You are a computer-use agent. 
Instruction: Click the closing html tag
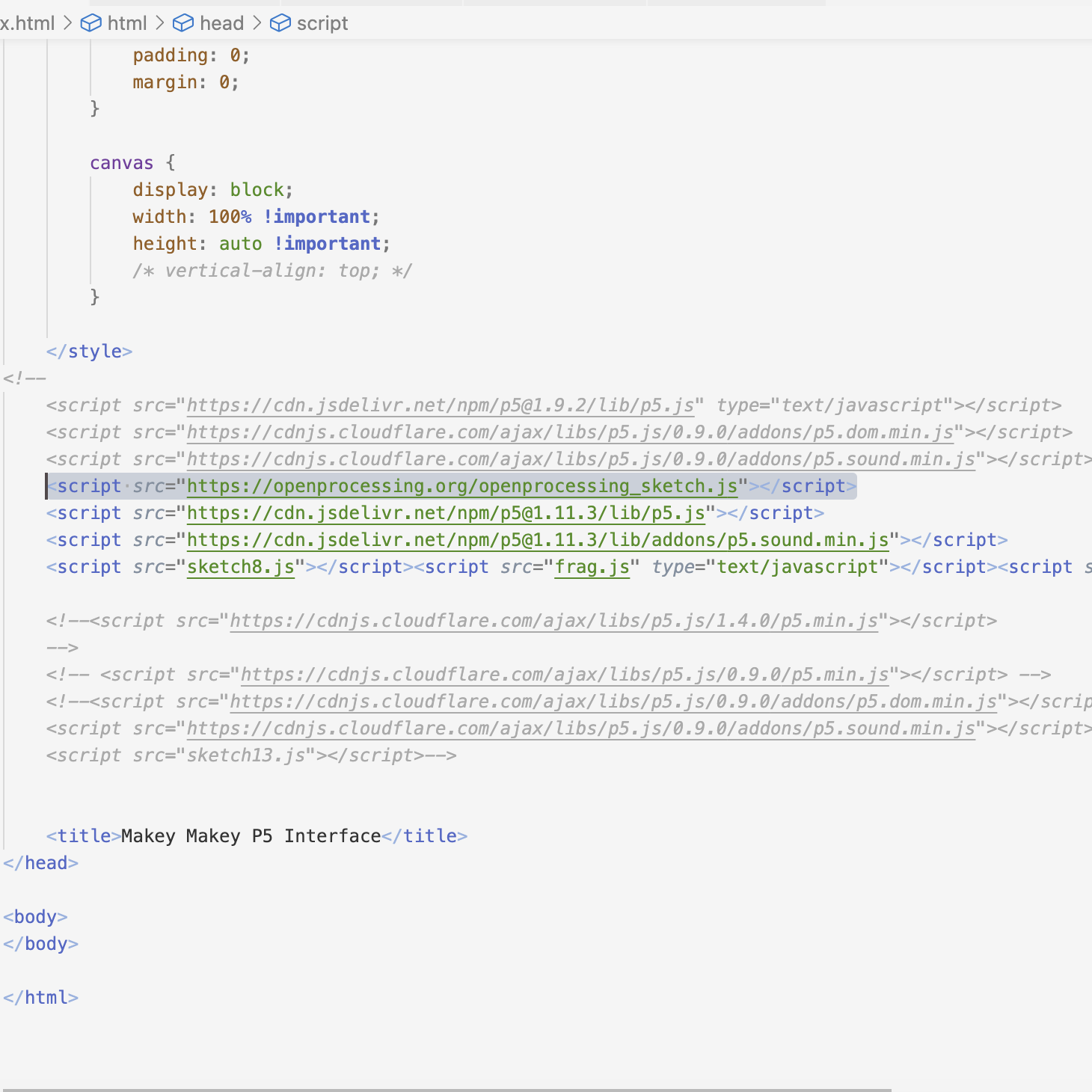40,997
